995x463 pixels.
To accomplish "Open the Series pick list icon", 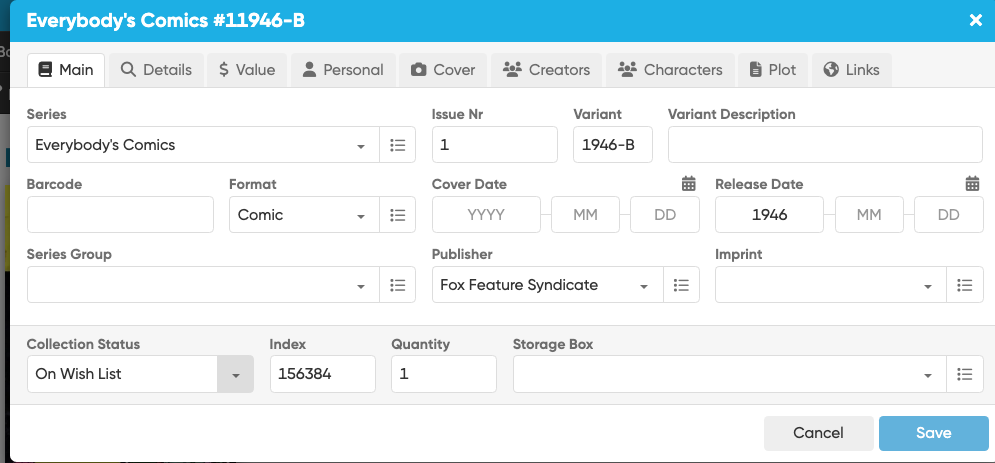I will coord(397,145).
